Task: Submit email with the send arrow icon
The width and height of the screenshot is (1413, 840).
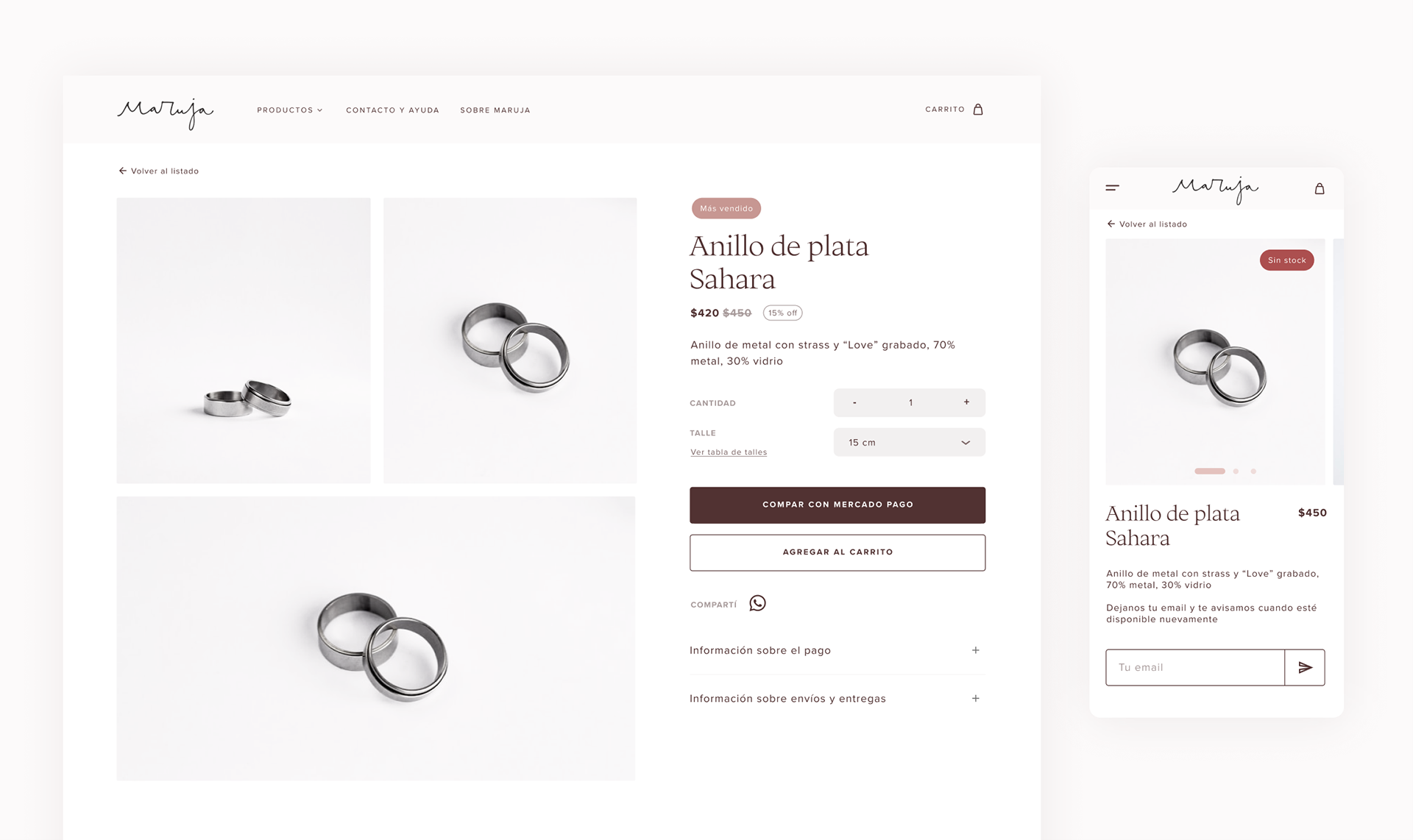Action: pos(1305,667)
